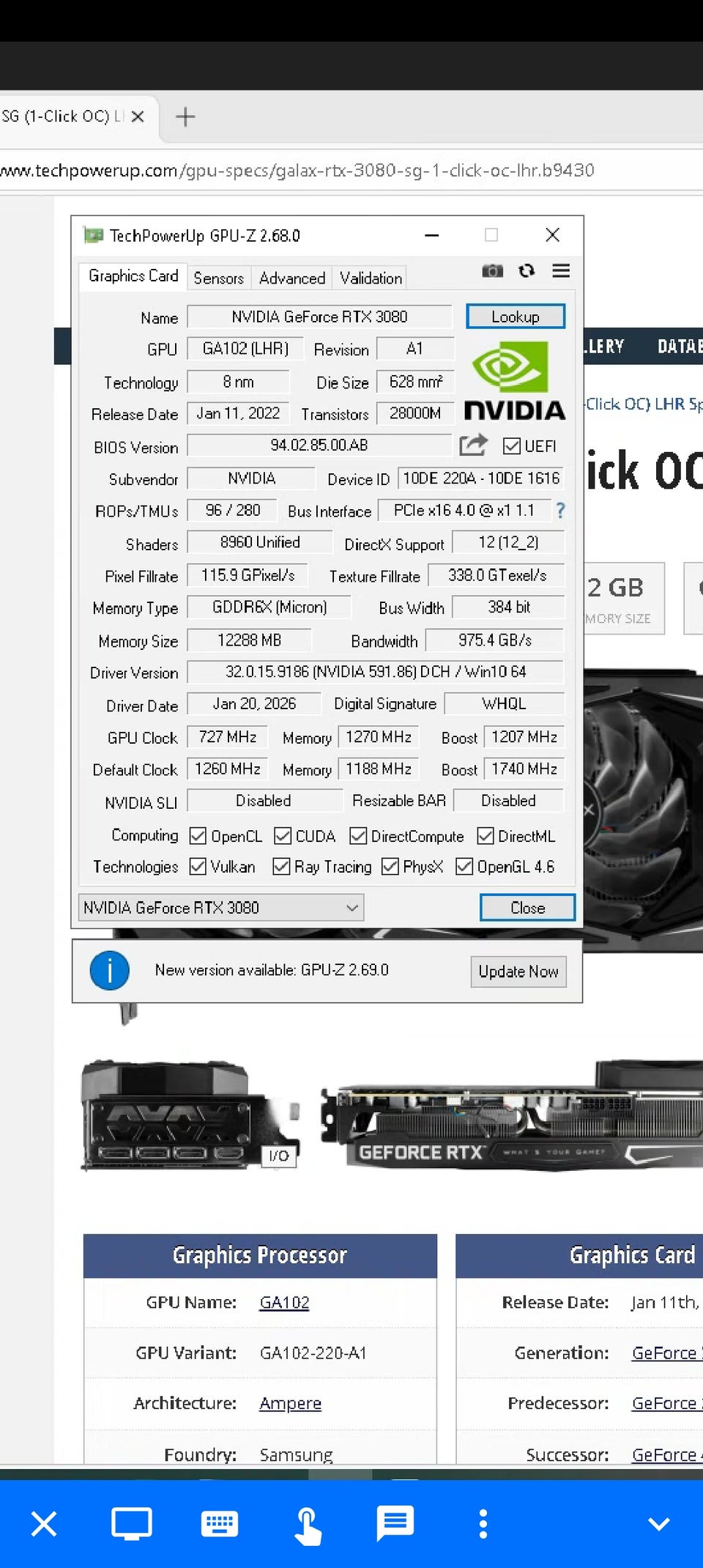Tap the touch gesture hand icon
Viewport: 703px width, 1568px height.
[x=308, y=1526]
